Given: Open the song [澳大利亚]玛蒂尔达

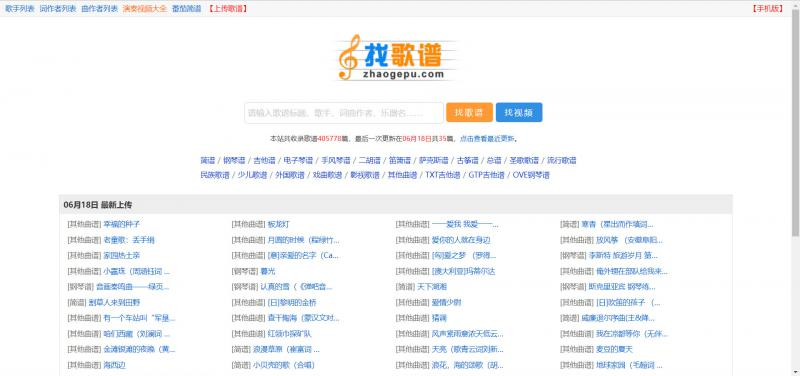Looking at the screenshot, I should [463, 271].
